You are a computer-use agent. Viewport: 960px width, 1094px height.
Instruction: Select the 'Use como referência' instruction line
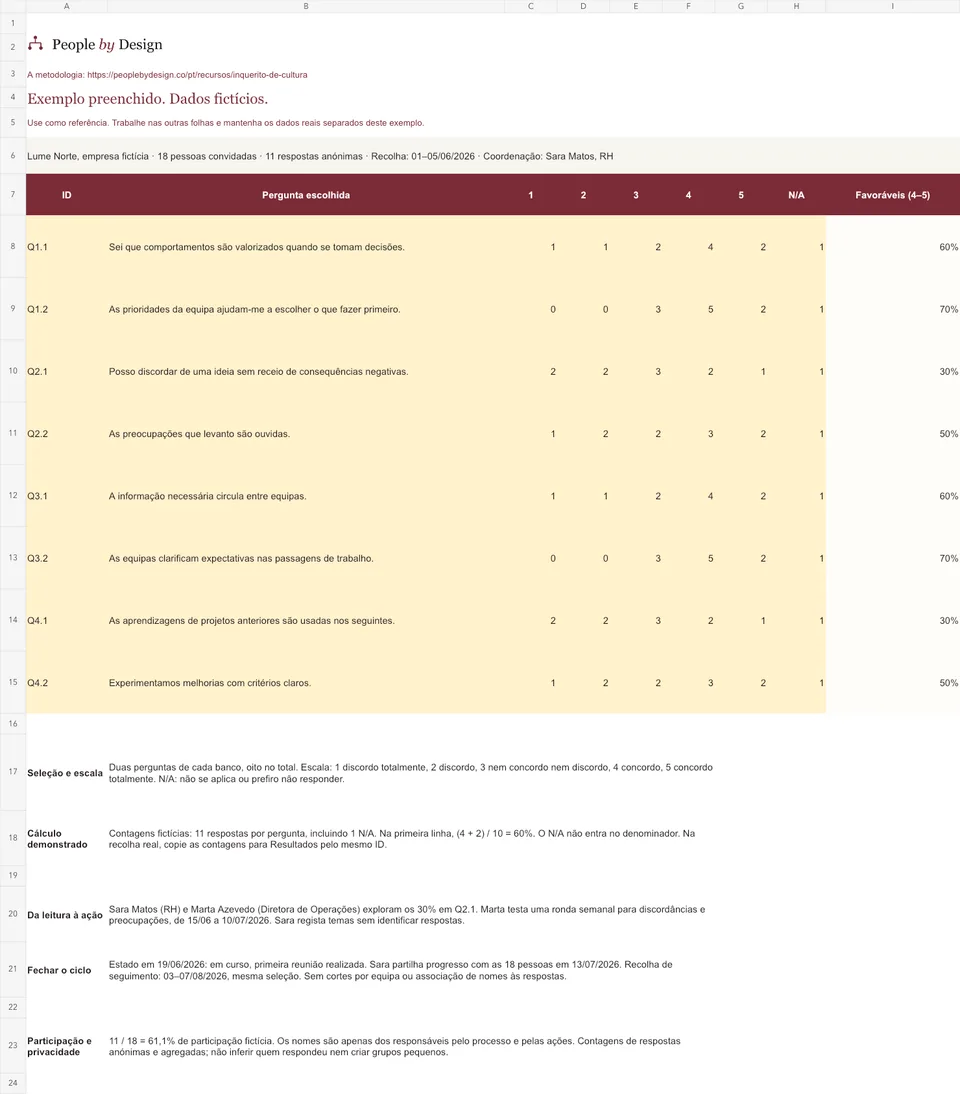click(x=225, y=123)
